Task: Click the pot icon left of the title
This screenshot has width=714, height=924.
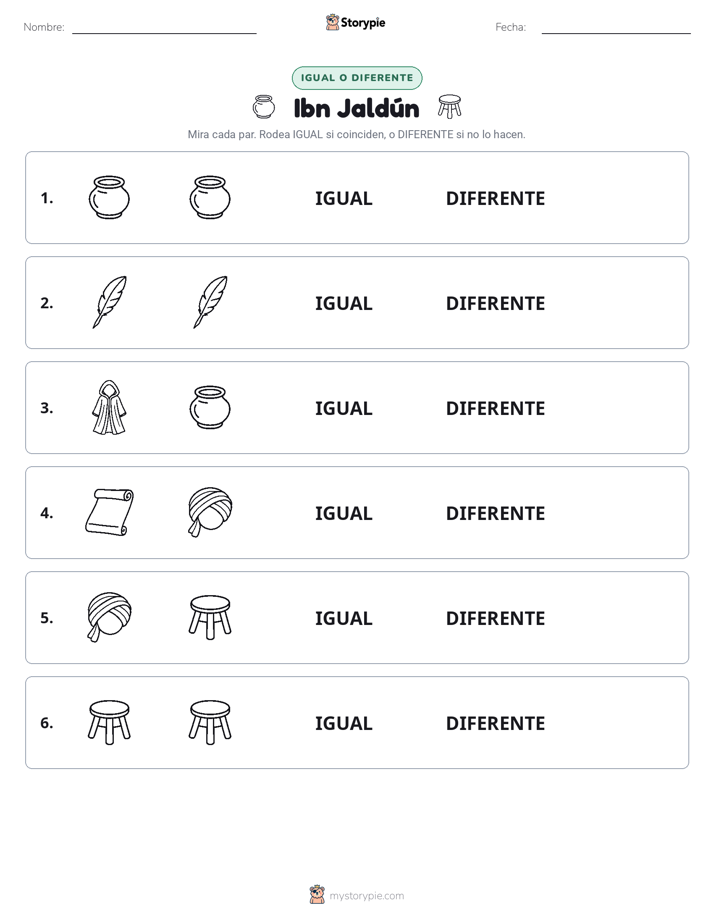Action: point(263,107)
